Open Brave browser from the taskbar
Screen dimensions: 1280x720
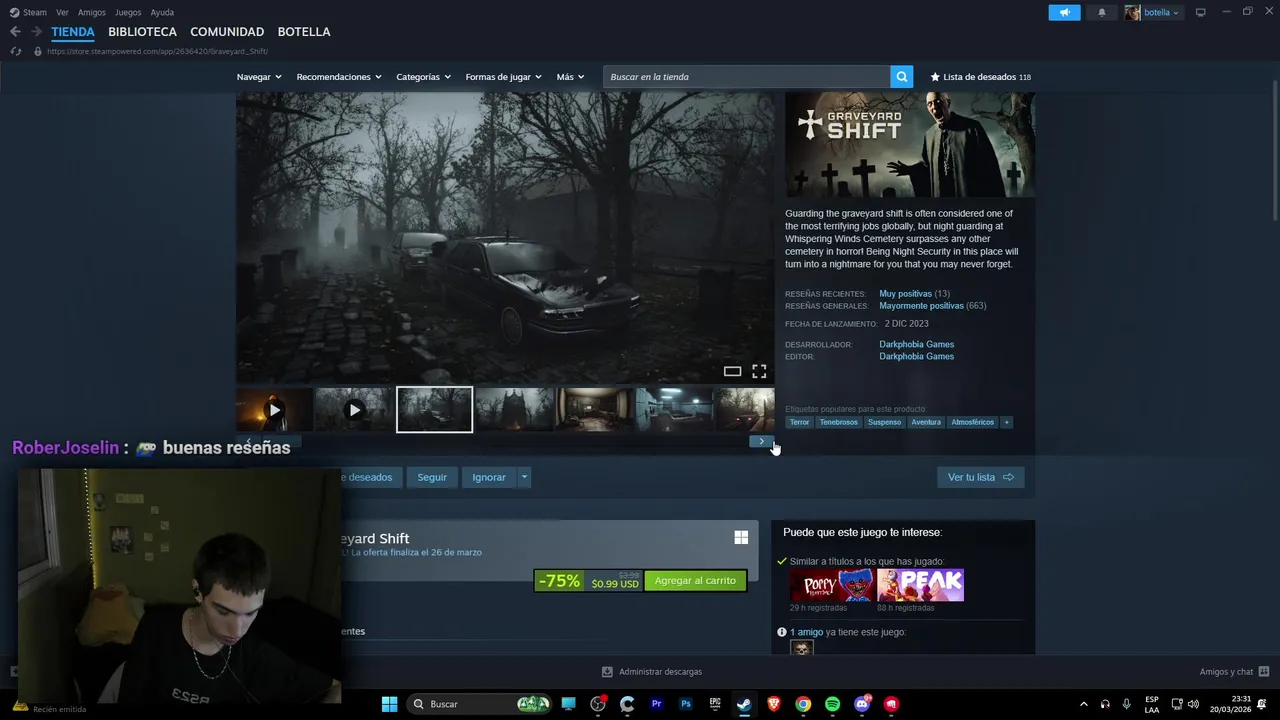[773, 704]
